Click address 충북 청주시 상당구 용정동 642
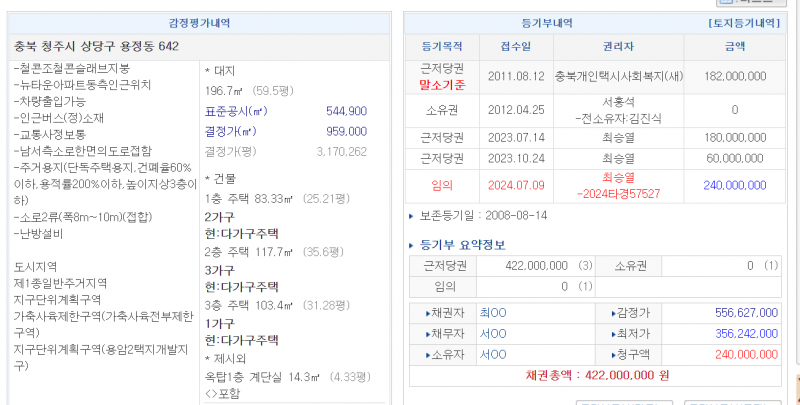800x405 pixels. click(x=97, y=46)
